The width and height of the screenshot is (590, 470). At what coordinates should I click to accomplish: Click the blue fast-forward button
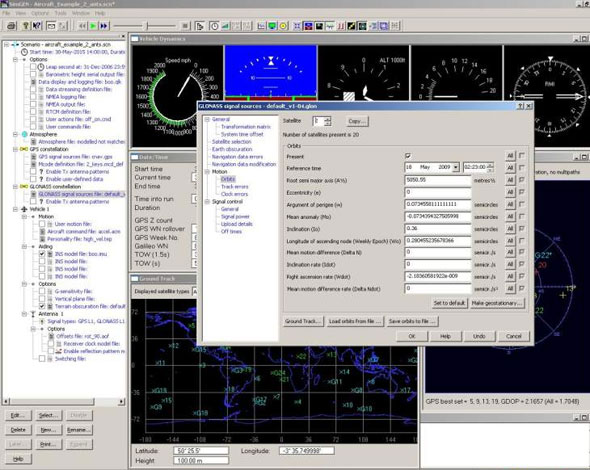click(104, 26)
